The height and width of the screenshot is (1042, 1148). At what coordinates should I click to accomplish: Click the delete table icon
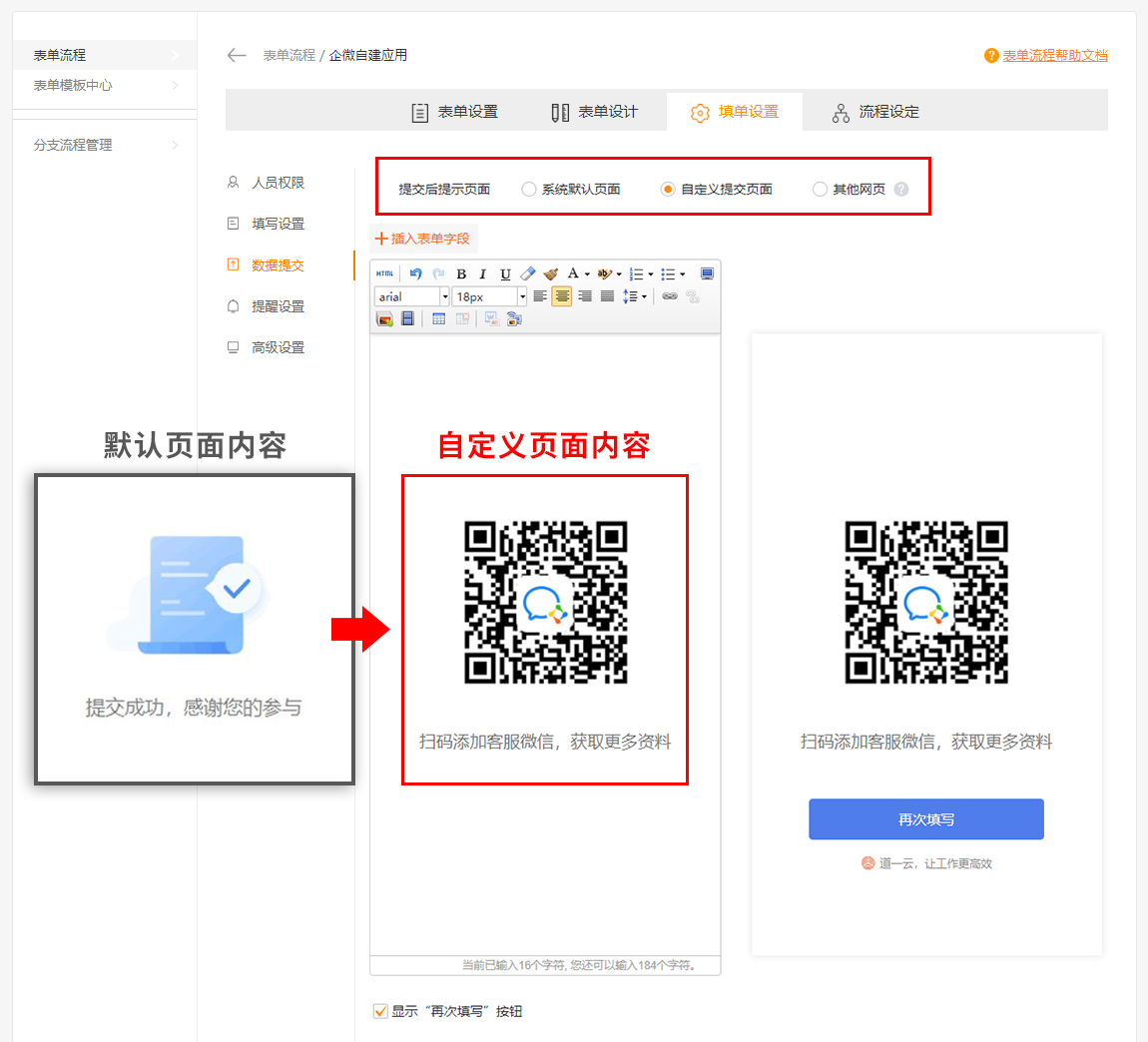point(462,319)
